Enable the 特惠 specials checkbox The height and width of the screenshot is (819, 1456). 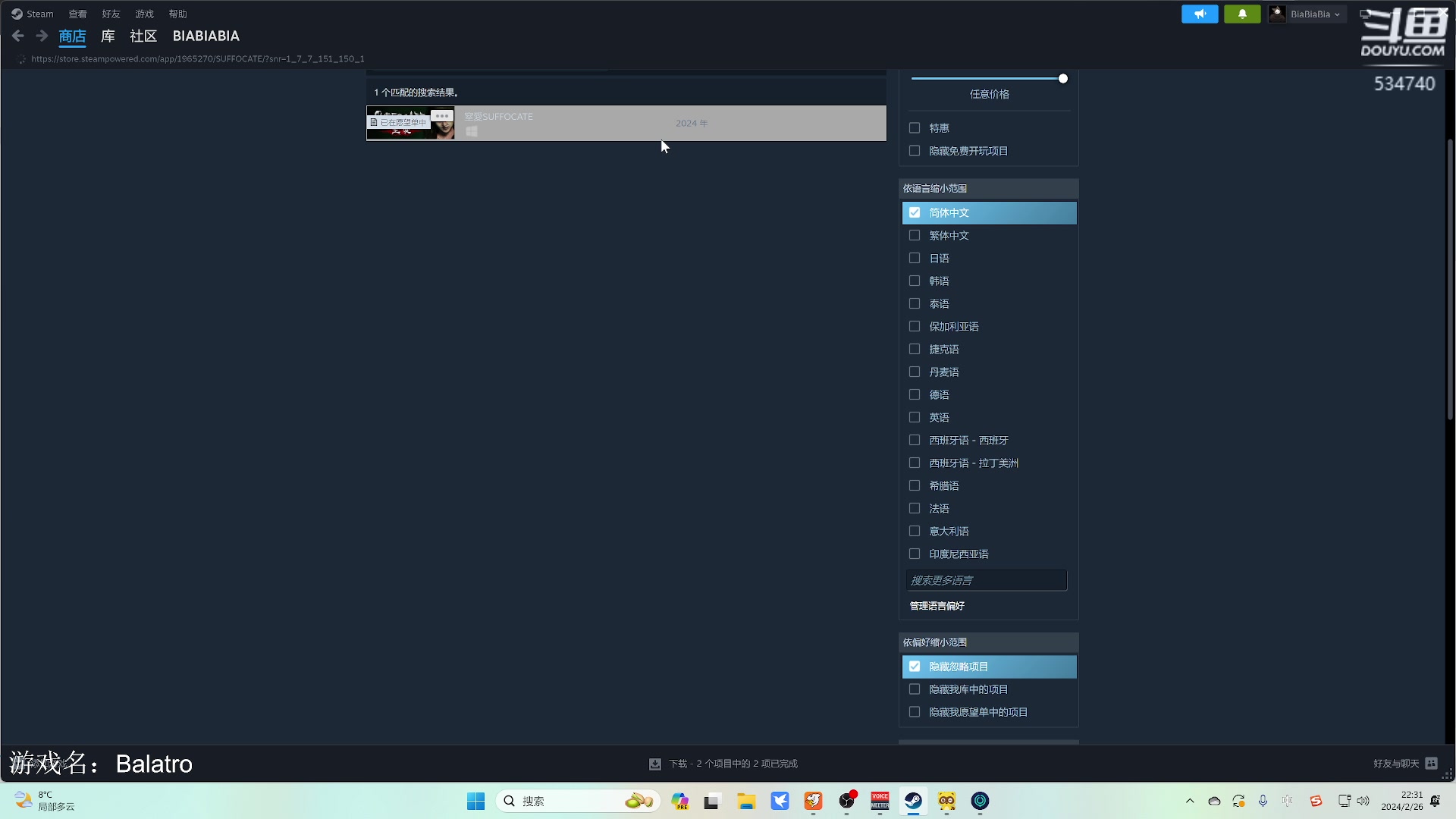(x=915, y=128)
